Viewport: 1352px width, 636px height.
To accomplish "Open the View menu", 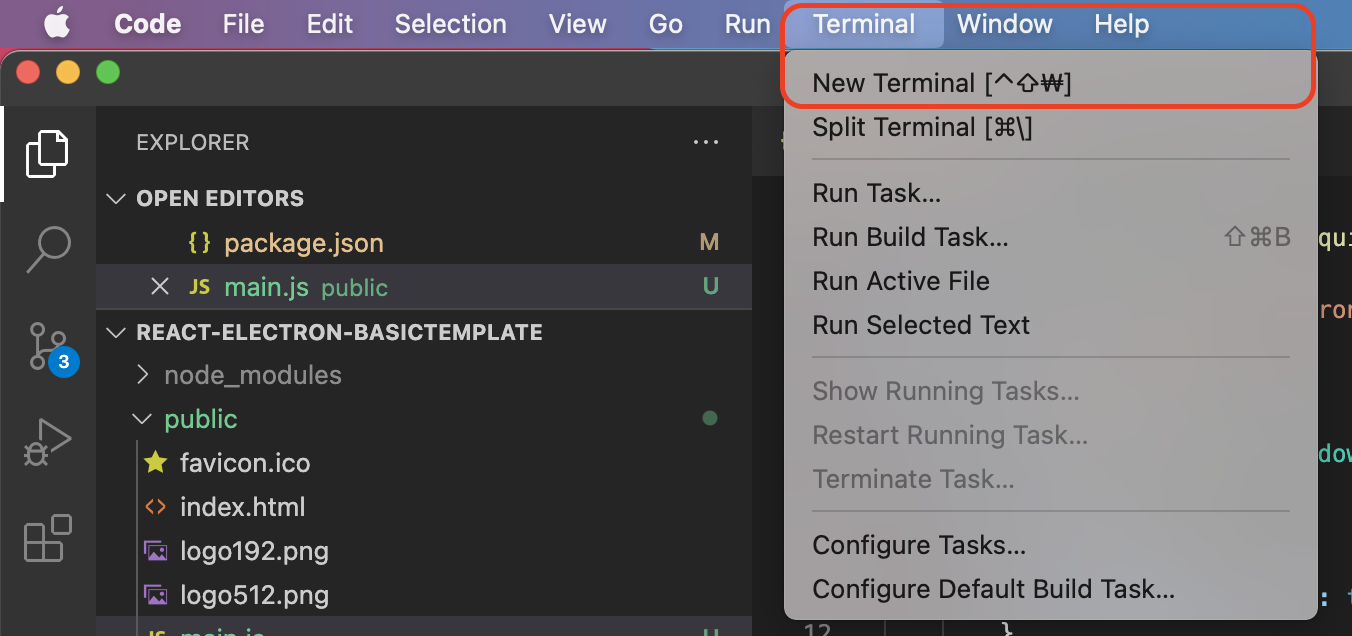I will coord(578,24).
